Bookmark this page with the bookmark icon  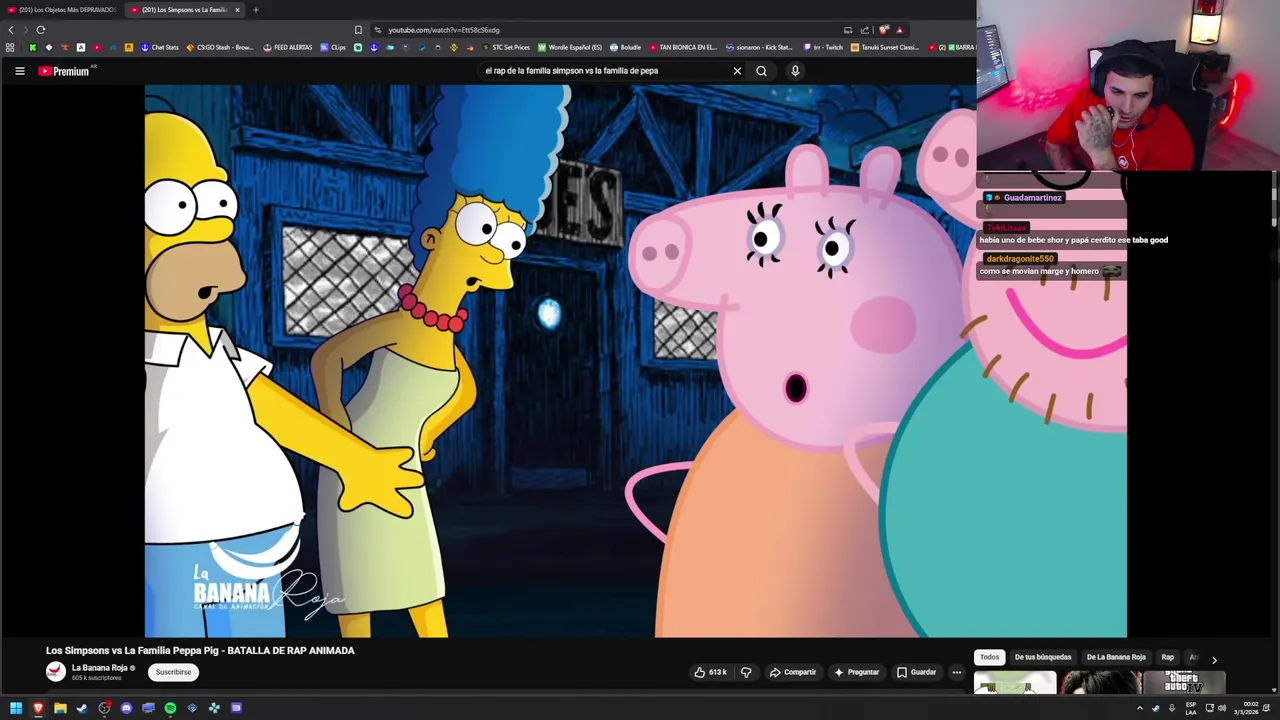pos(358,30)
